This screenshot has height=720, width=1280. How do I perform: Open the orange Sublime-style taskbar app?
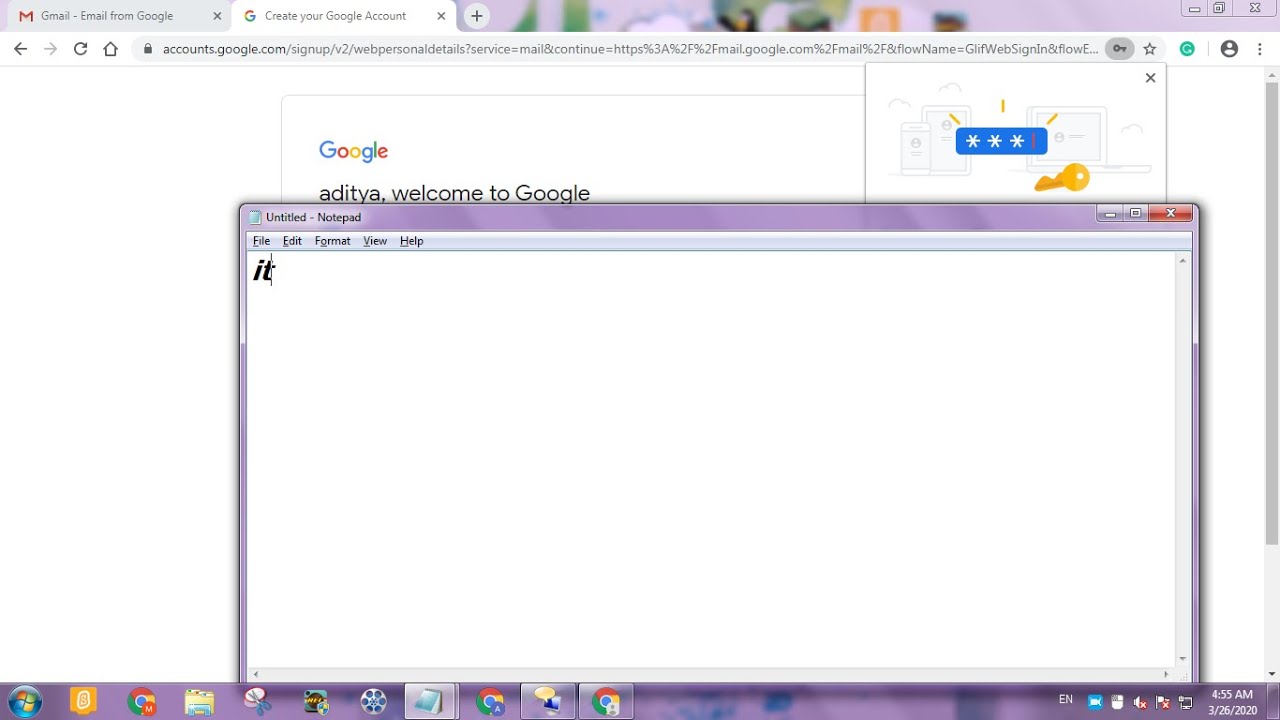pos(84,701)
